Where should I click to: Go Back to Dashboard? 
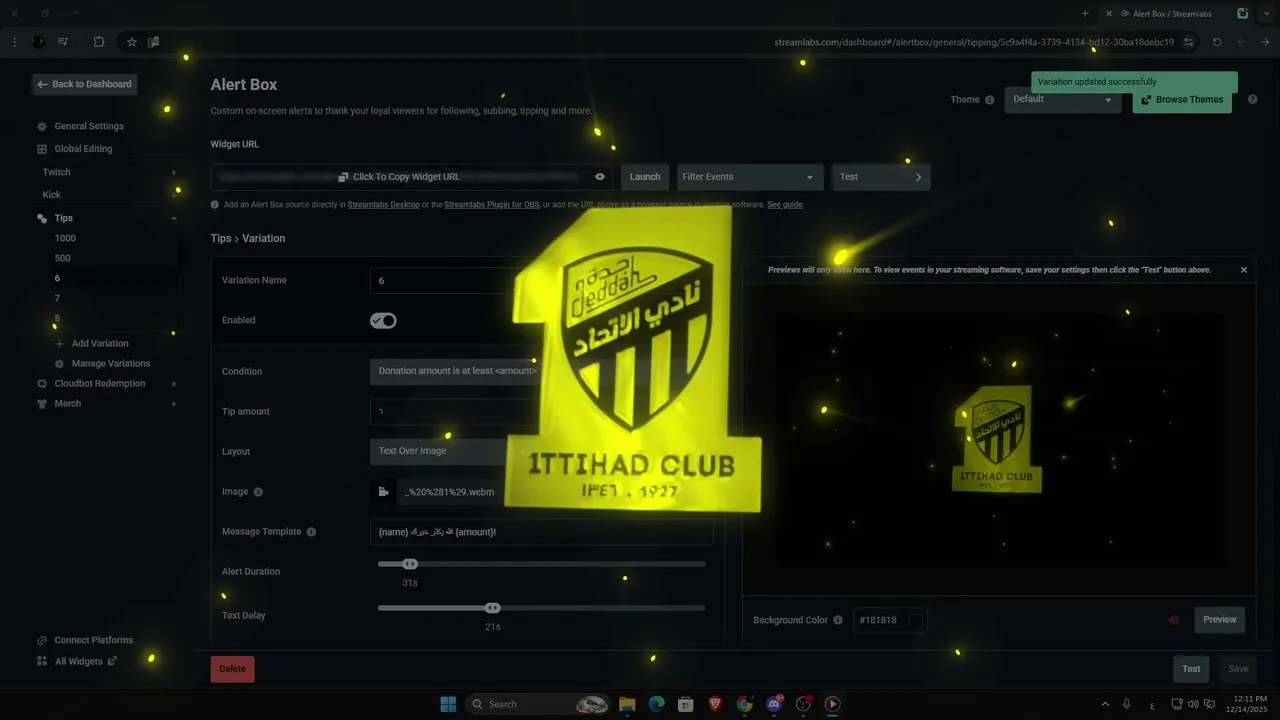[x=84, y=84]
